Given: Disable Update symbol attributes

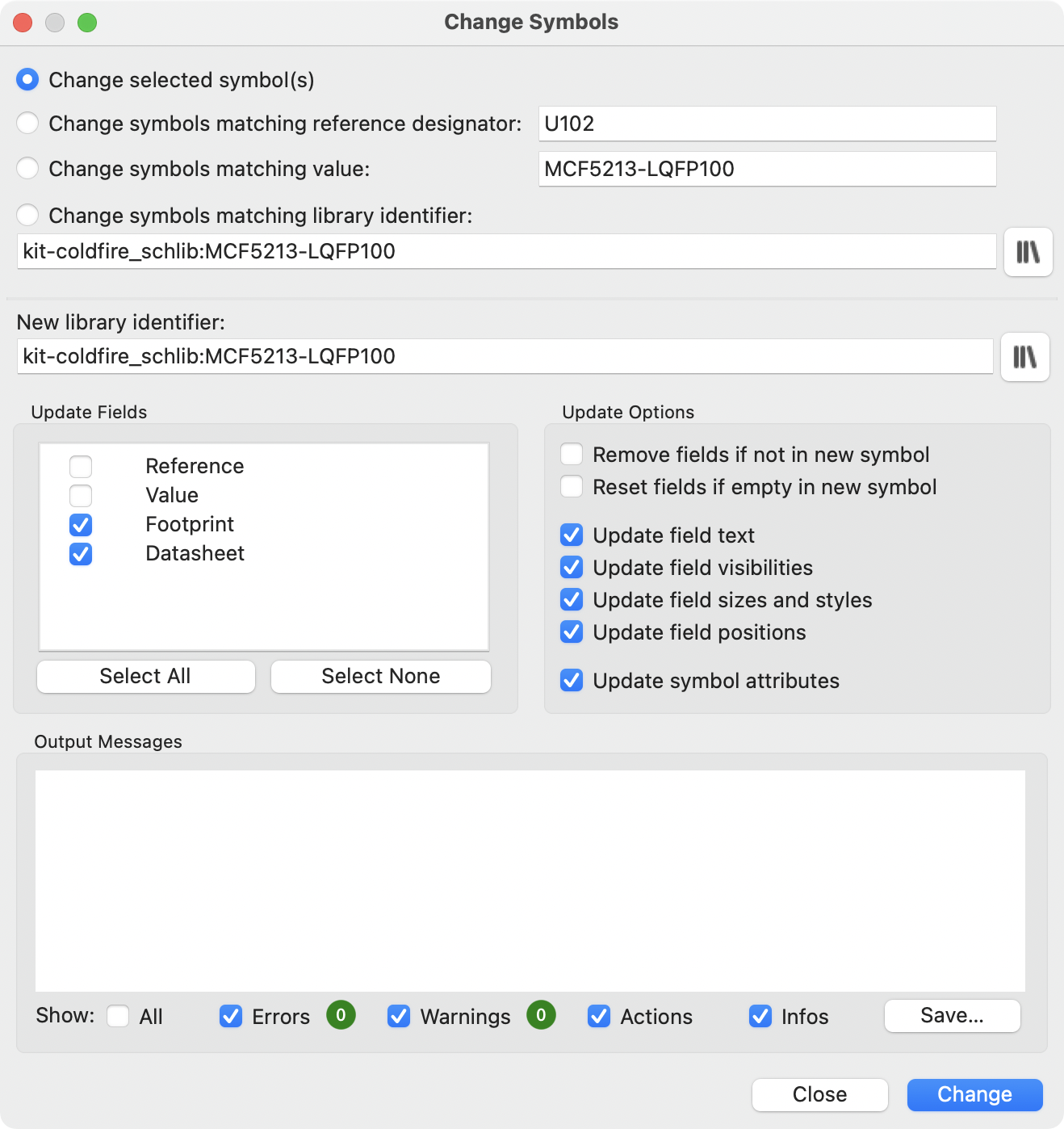Looking at the screenshot, I should pyautogui.click(x=572, y=681).
